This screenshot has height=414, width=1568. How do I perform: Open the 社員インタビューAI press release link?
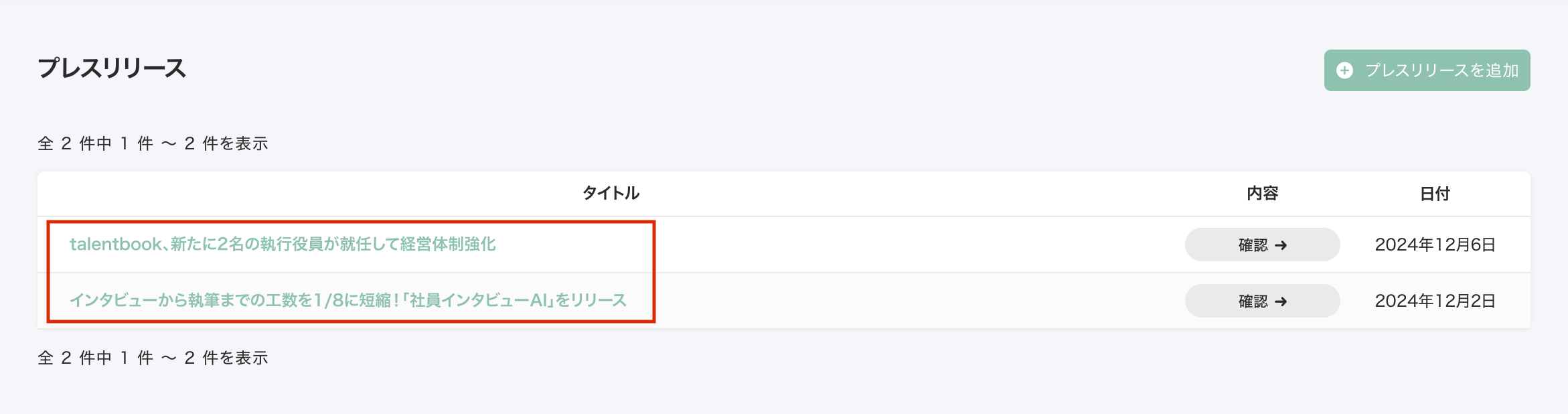pyautogui.click(x=348, y=301)
